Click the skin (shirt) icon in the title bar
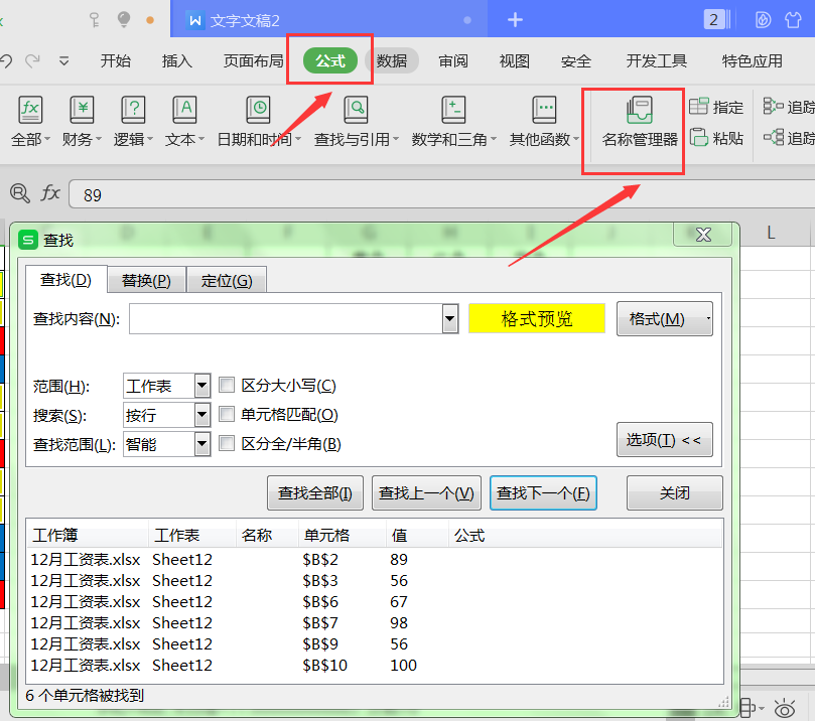Screen dimensions: 815x721 pyautogui.click(x=793, y=20)
